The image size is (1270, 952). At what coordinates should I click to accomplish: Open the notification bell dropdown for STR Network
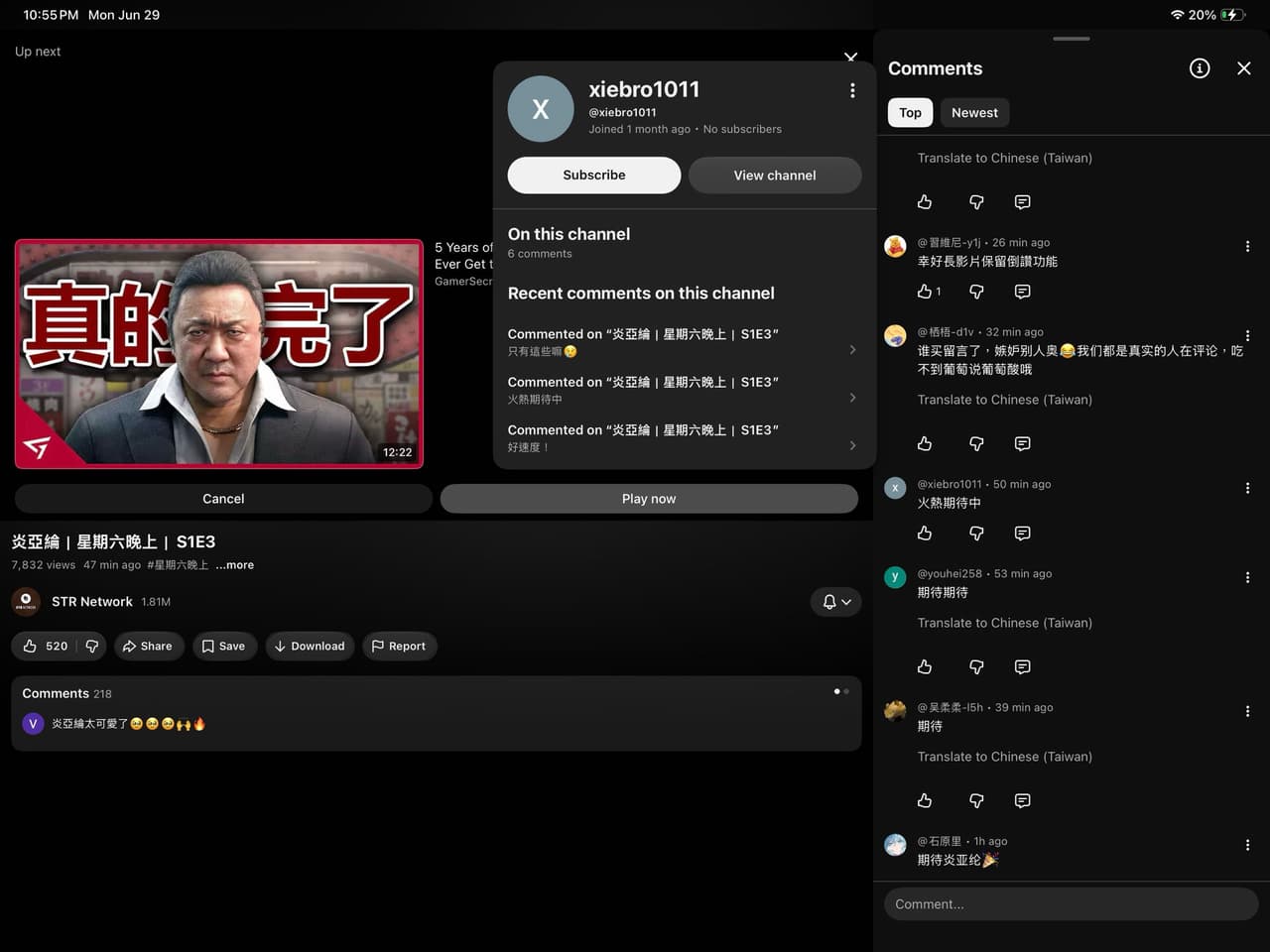[x=836, y=602]
